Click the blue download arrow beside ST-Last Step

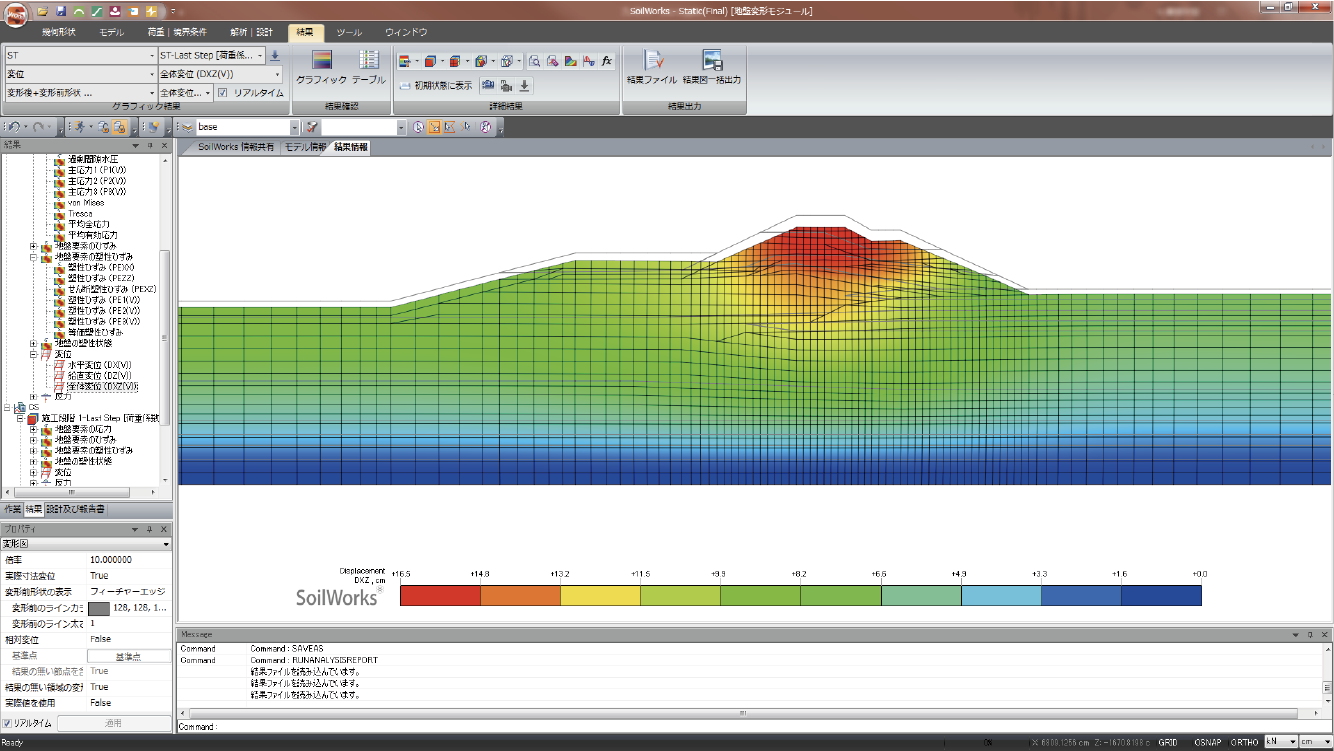(275, 56)
